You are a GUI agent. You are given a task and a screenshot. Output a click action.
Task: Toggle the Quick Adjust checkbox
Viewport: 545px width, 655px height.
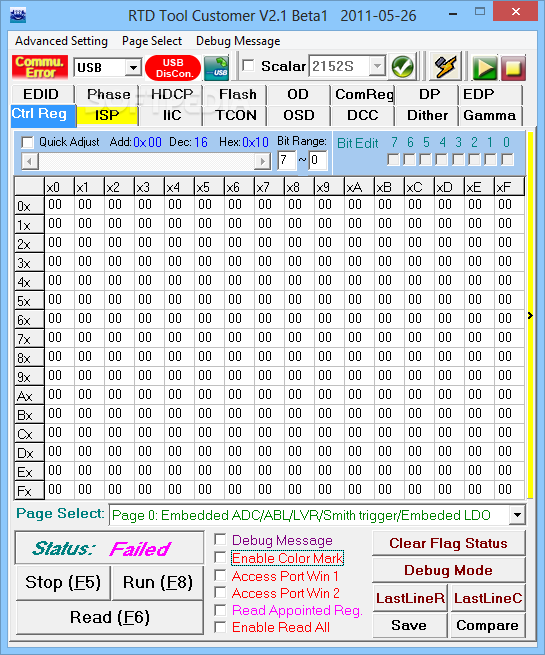pyautogui.click(x=28, y=142)
